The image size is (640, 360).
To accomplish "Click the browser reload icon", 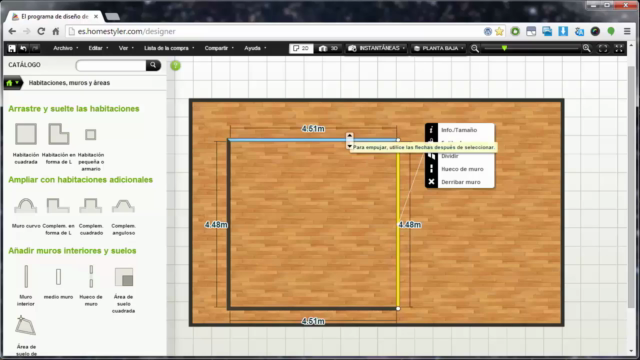I will (x=41, y=31).
